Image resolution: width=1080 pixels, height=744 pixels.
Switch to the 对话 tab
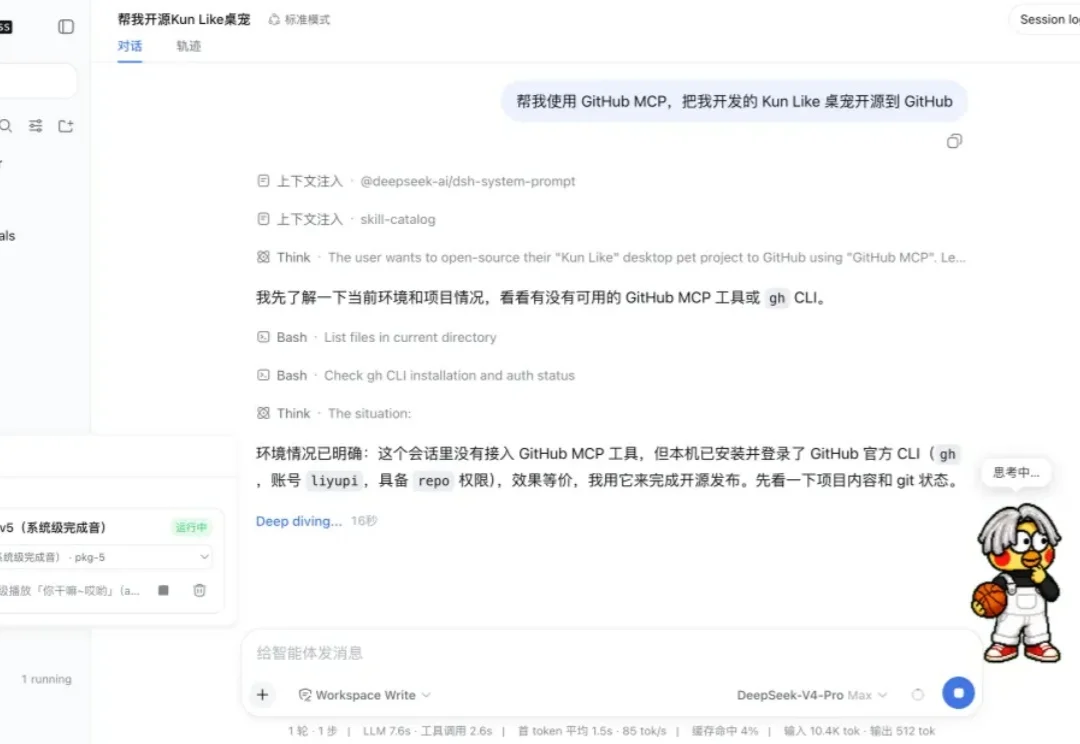point(129,46)
